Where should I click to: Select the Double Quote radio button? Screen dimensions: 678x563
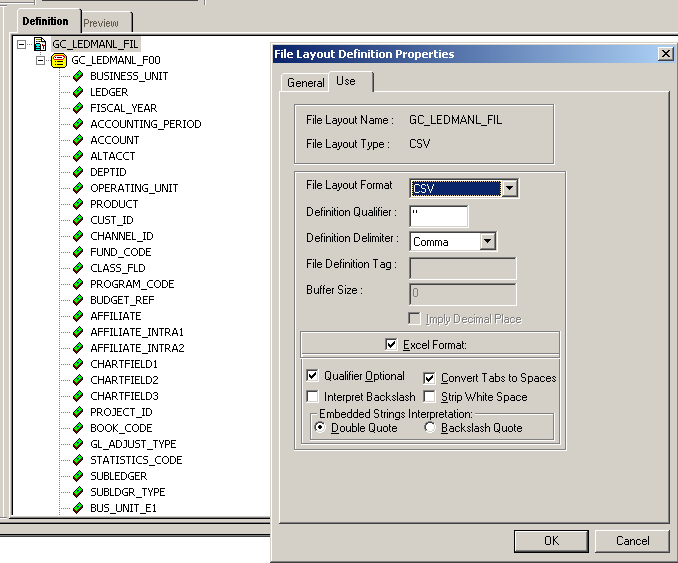click(x=320, y=428)
